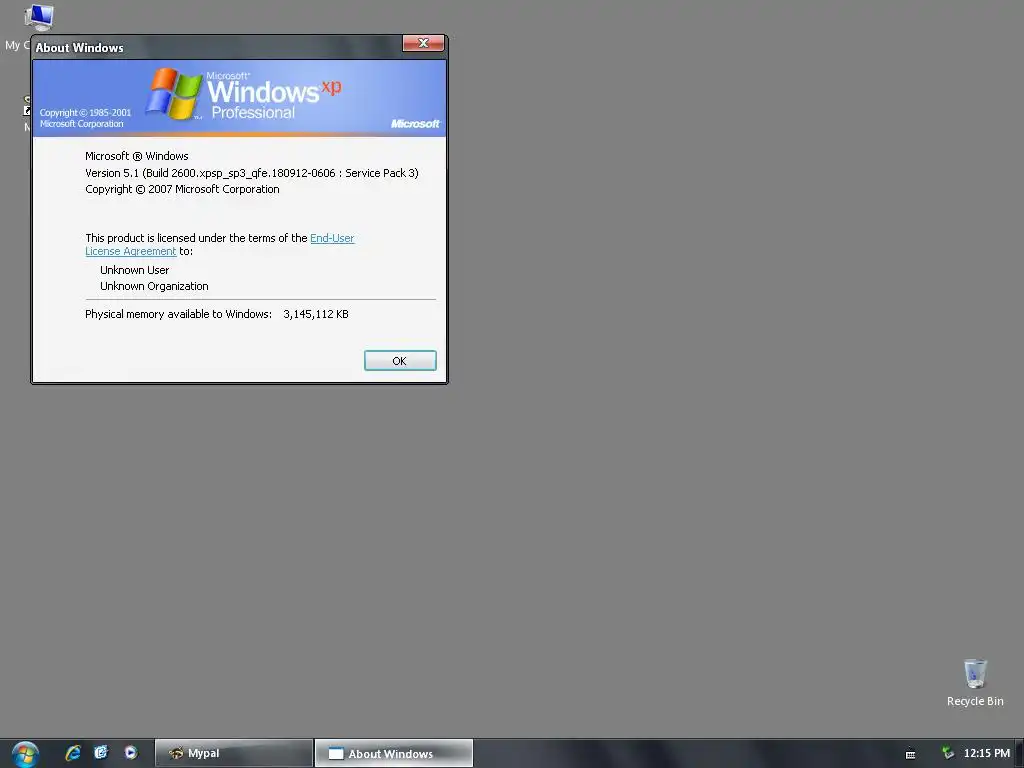
Task: Switch to the Mypal taskbar button
Action: click(x=234, y=753)
